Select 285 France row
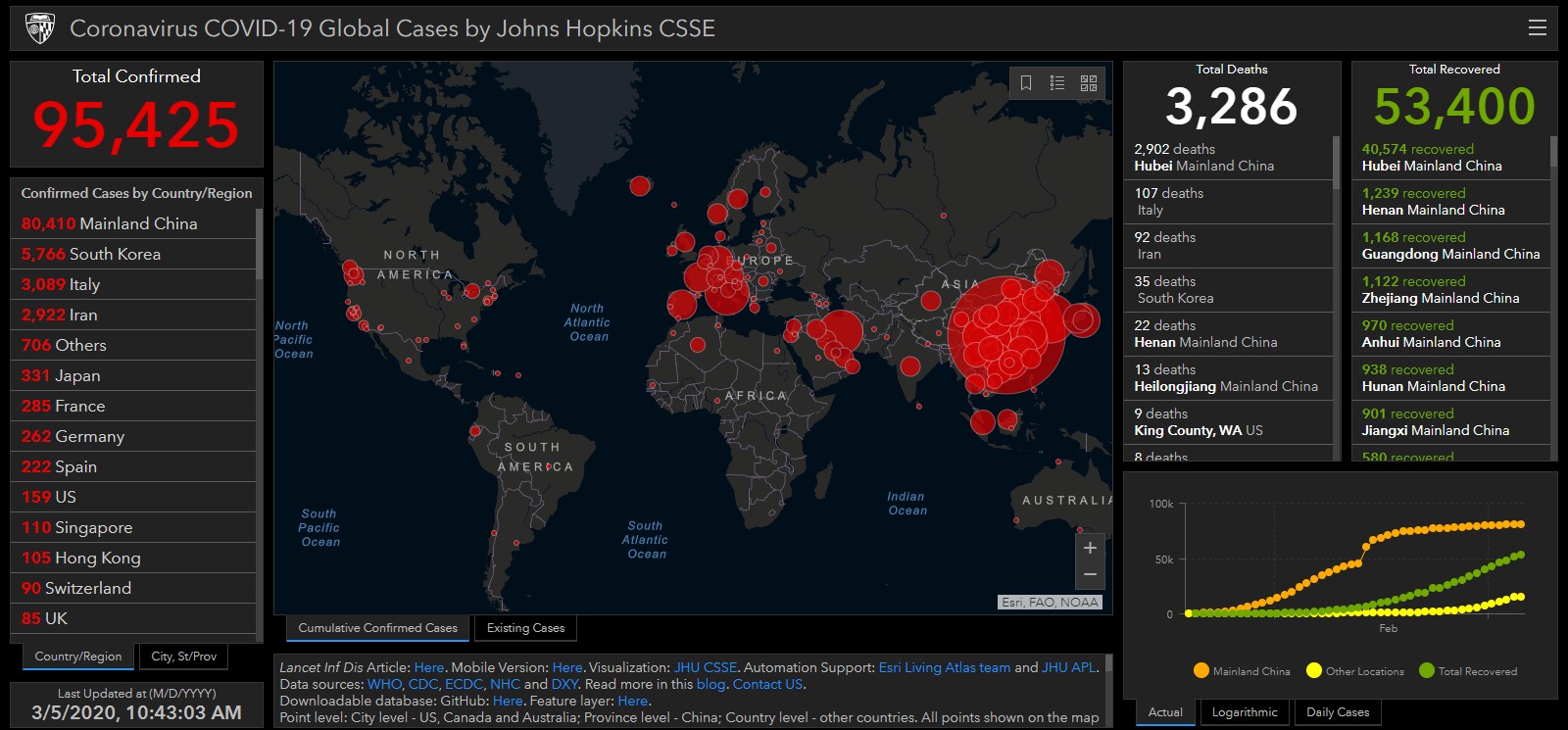Screen dimensions: 1568x730 click(133, 406)
